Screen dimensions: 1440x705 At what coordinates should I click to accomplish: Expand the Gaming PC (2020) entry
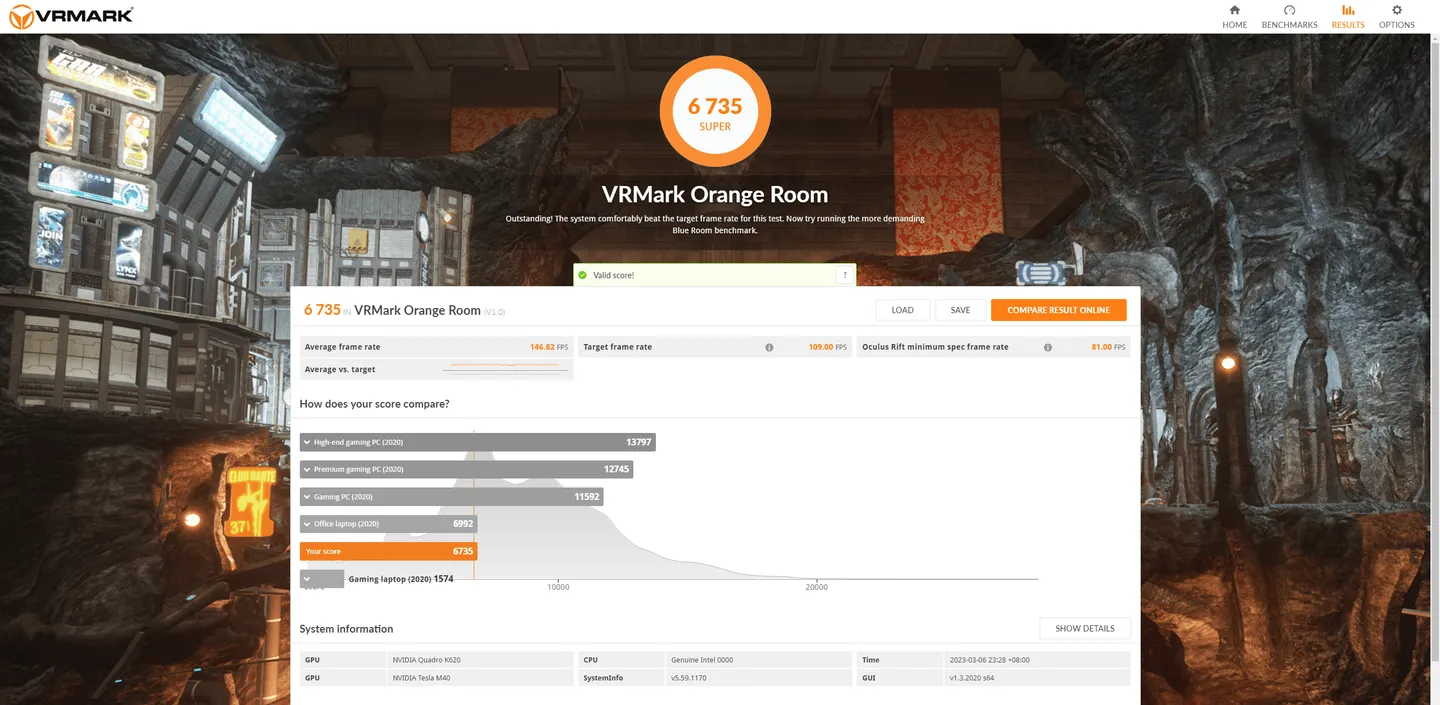pos(307,497)
